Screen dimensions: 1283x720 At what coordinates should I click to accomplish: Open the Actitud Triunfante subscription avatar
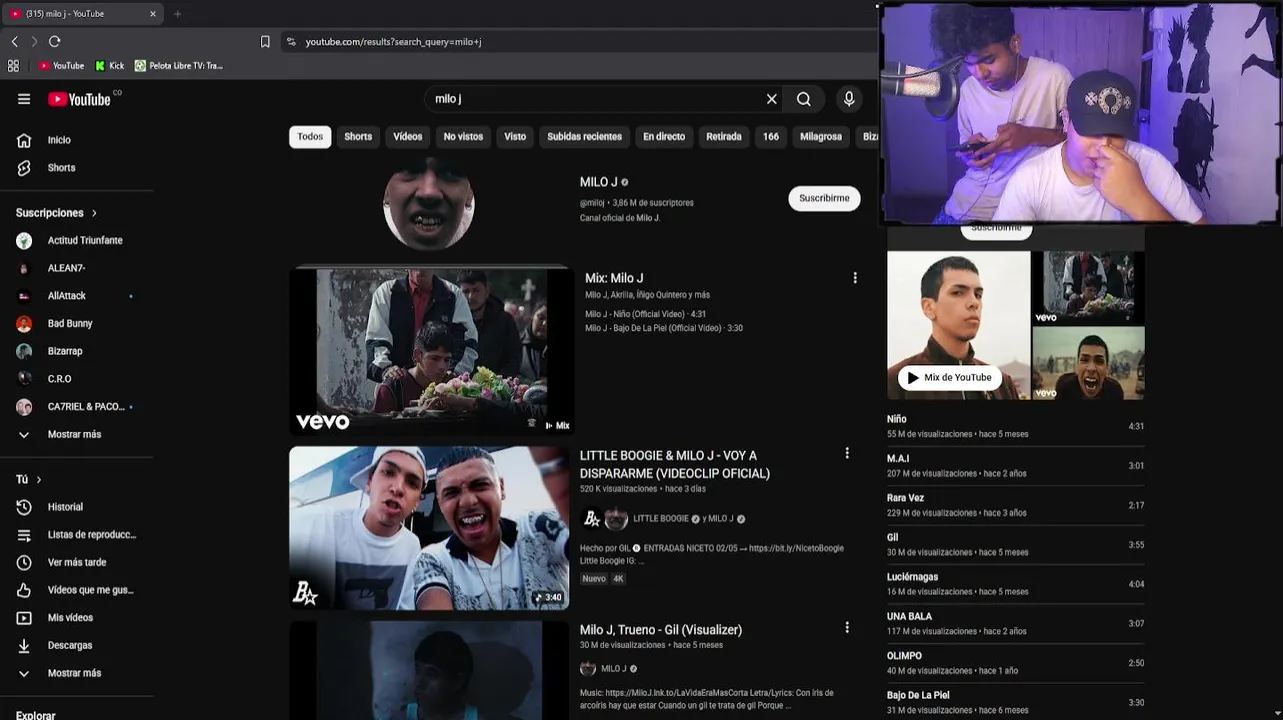(24, 241)
